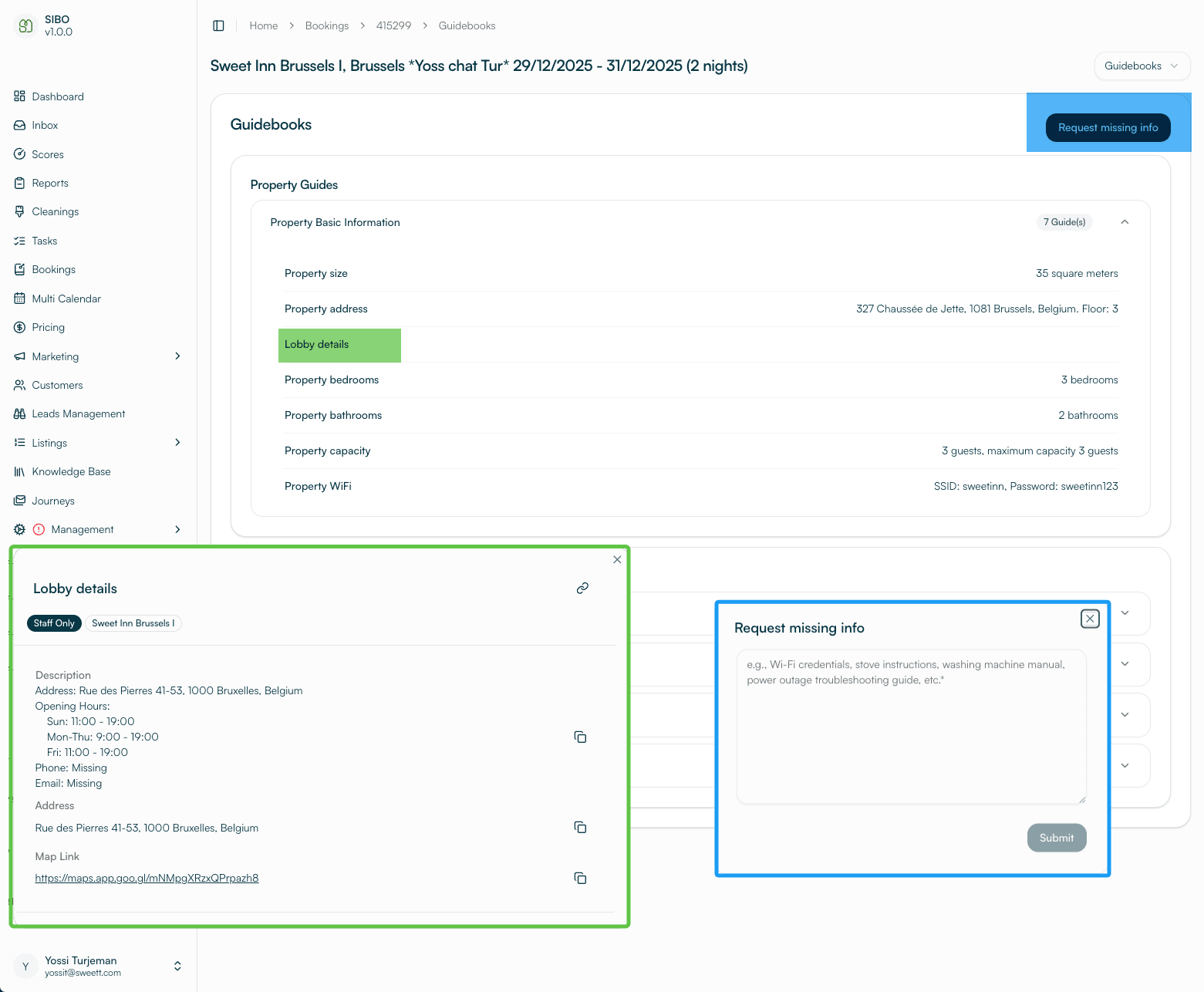The image size is (1204, 992).
Task: Open the Knowledge Base
Action: (x=70, y=471)
